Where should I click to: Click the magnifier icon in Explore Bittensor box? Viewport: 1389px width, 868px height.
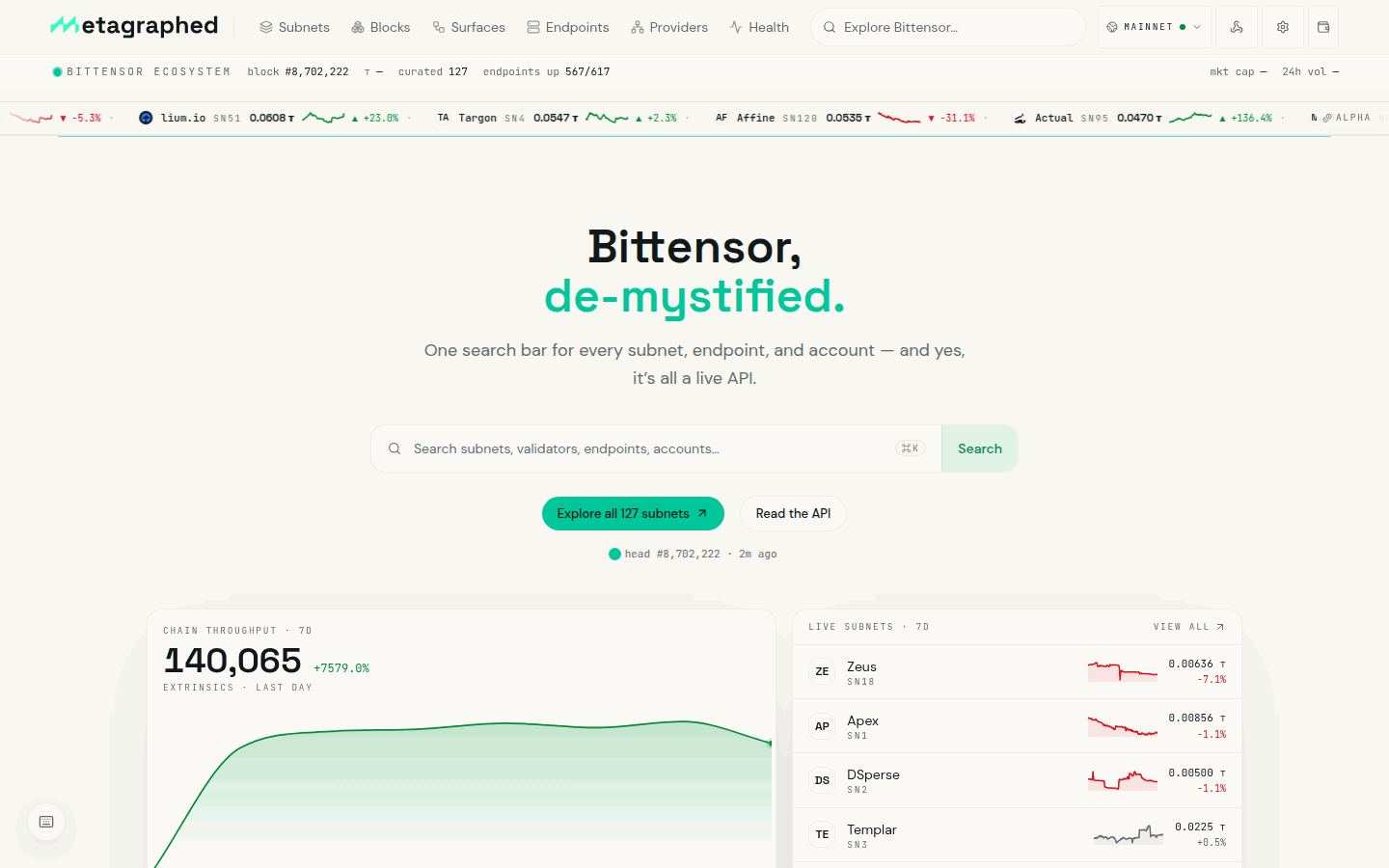pos(830,27)
